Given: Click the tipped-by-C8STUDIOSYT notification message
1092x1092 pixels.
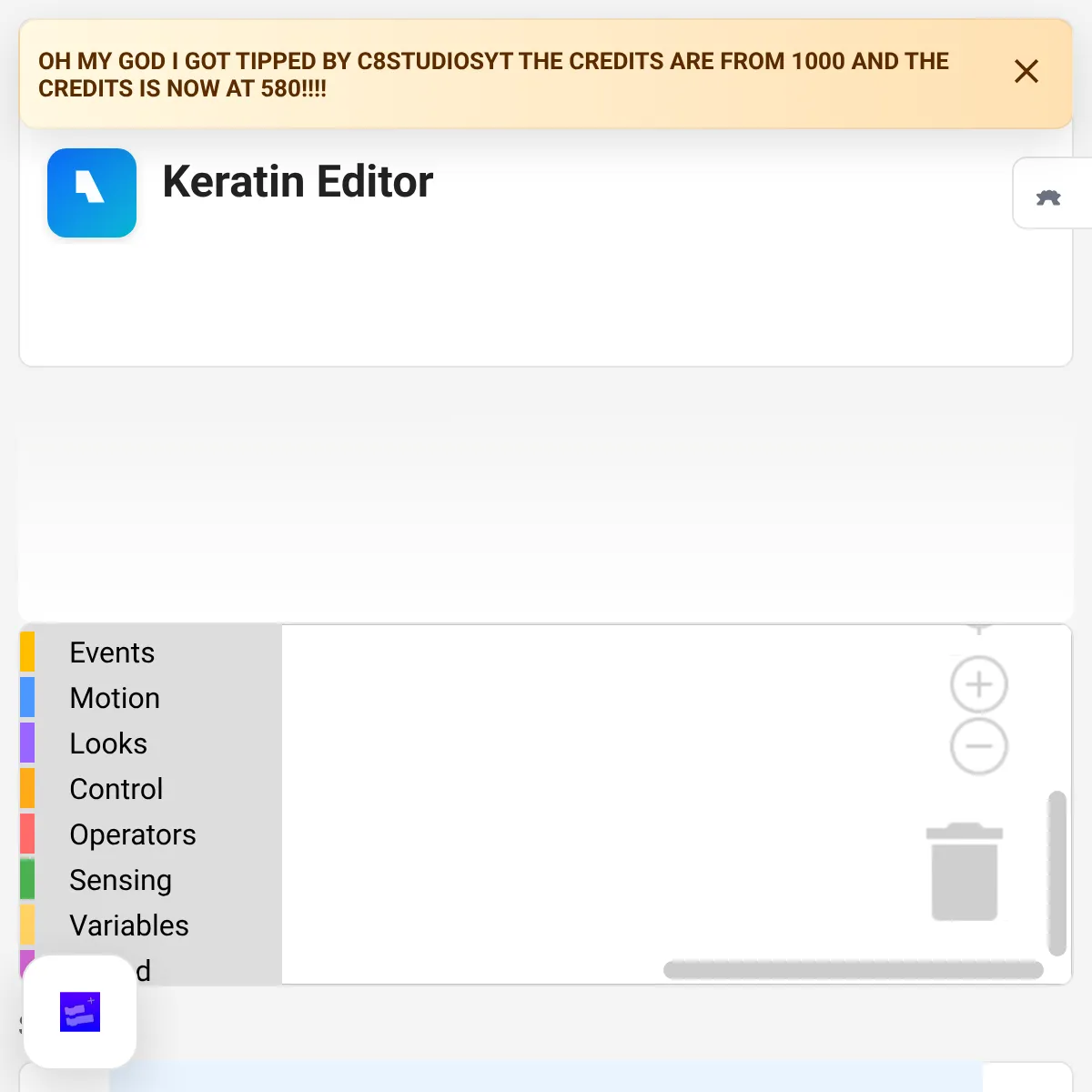Looking at the screenshot, I should click(x=493, y=75).
